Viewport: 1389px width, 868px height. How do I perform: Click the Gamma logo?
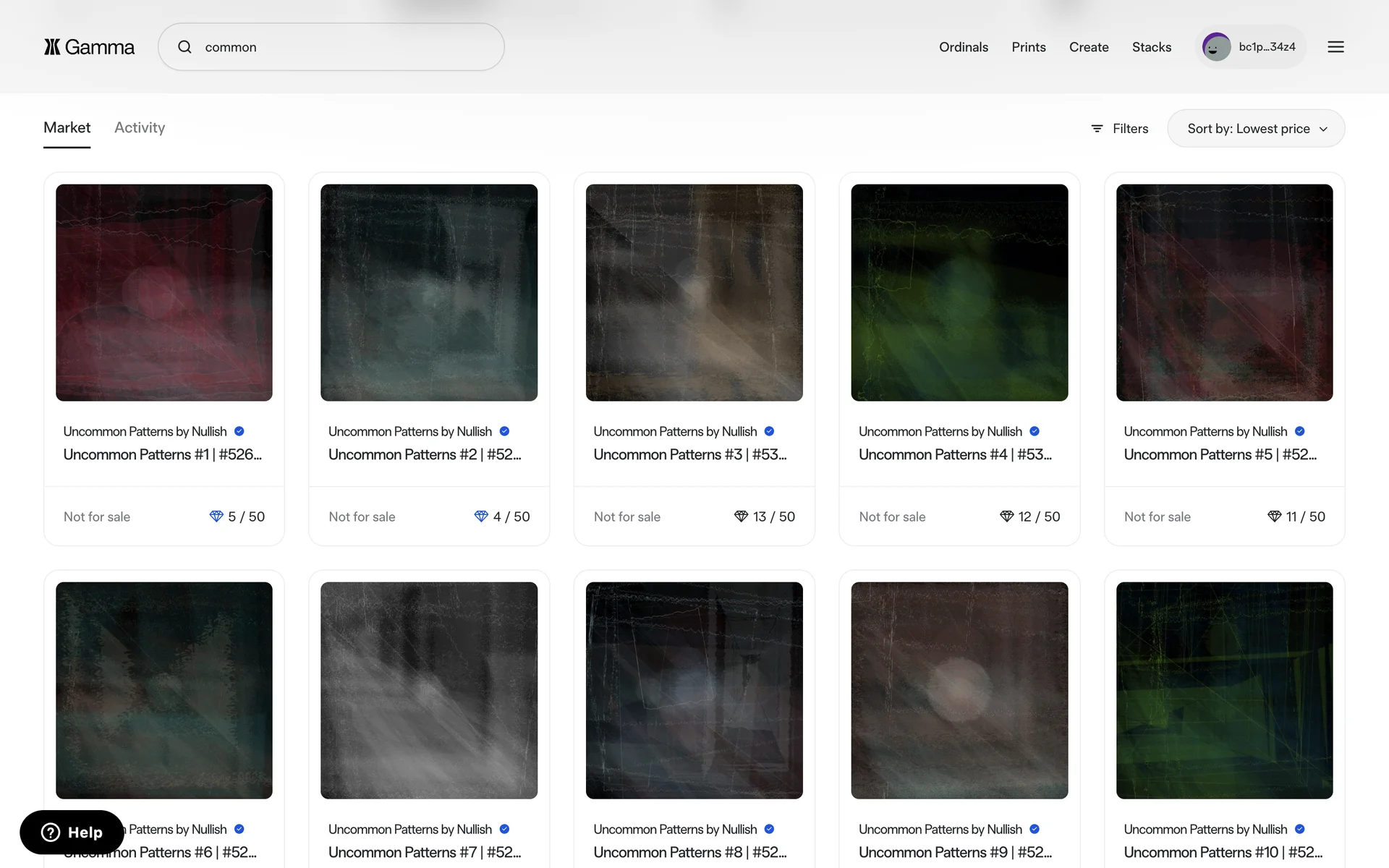(x=89, y=47)
